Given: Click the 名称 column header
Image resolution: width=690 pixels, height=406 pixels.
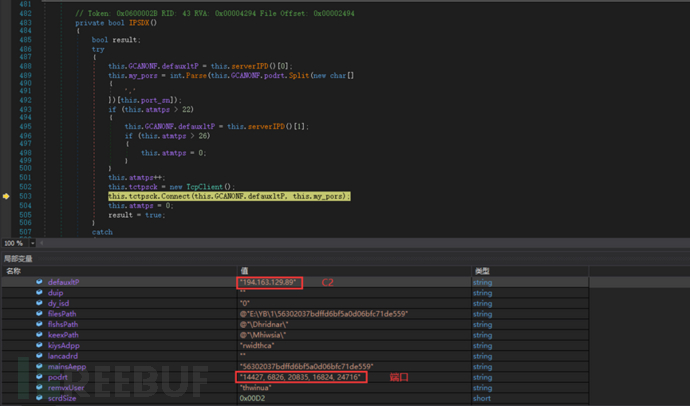Looking at the screenshot, I should [x=14, y=271].
